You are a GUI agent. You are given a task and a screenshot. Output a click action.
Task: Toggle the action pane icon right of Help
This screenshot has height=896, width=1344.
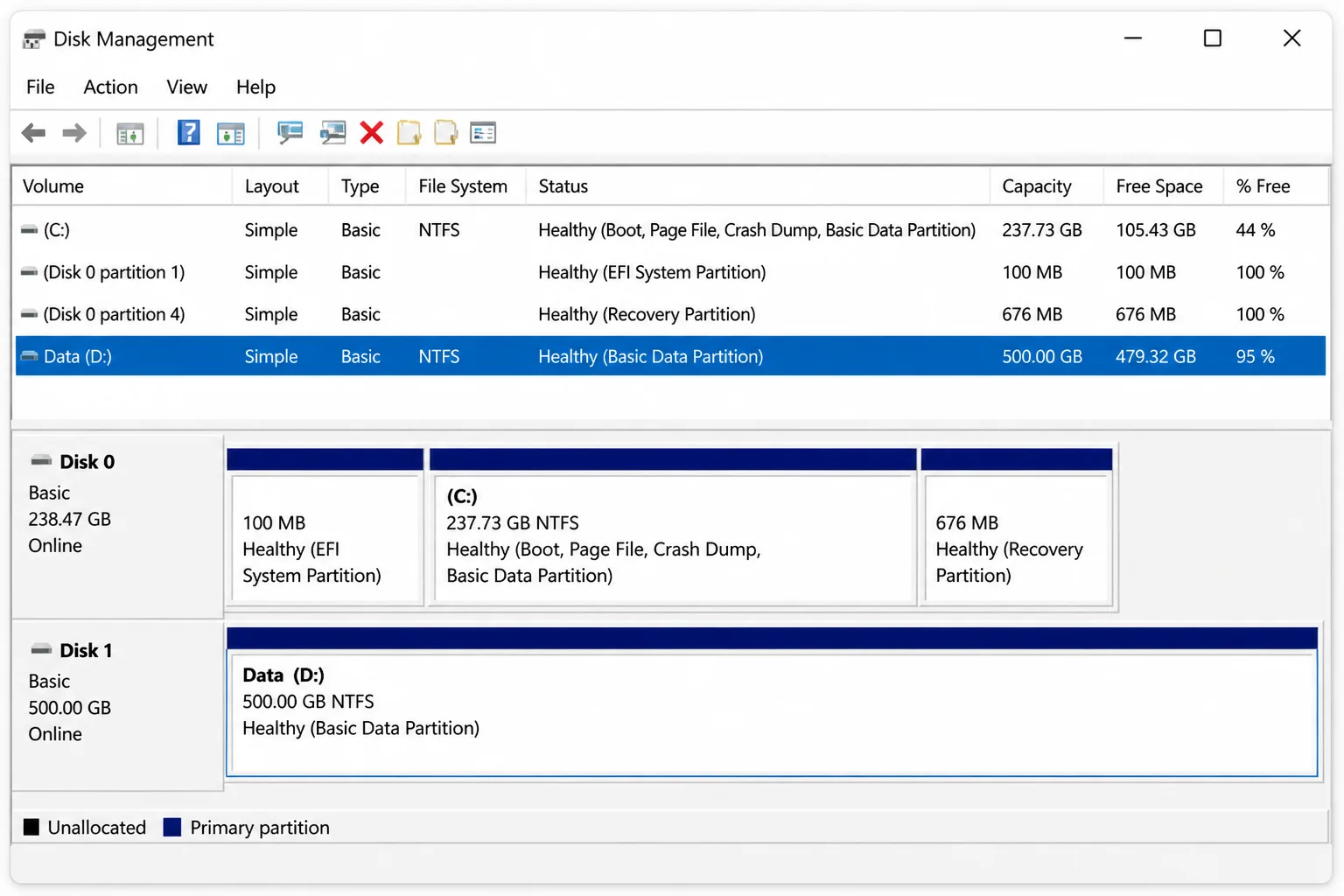point(231,134)
